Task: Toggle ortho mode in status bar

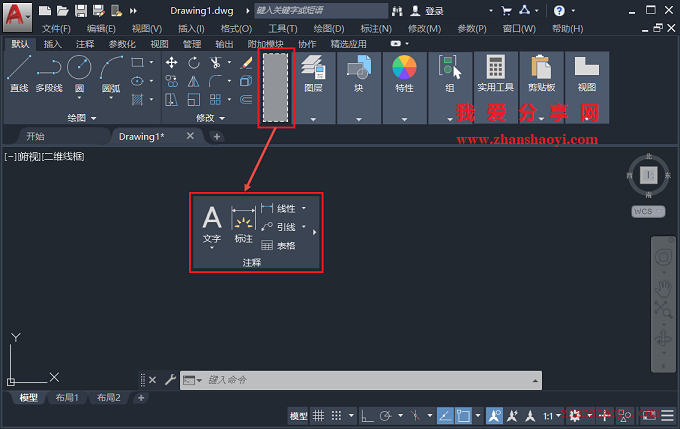Action: (x=367, y=416)
